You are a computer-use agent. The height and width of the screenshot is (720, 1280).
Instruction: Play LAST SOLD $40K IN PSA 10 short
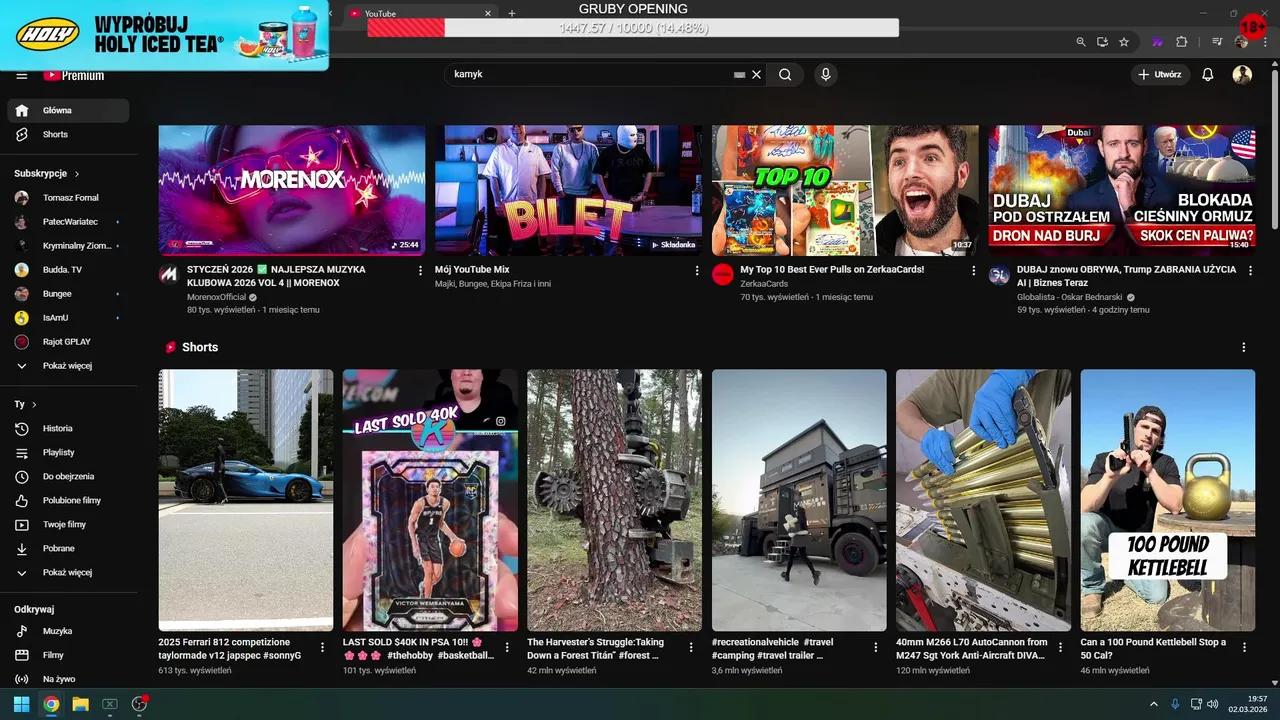coord(430,500)
